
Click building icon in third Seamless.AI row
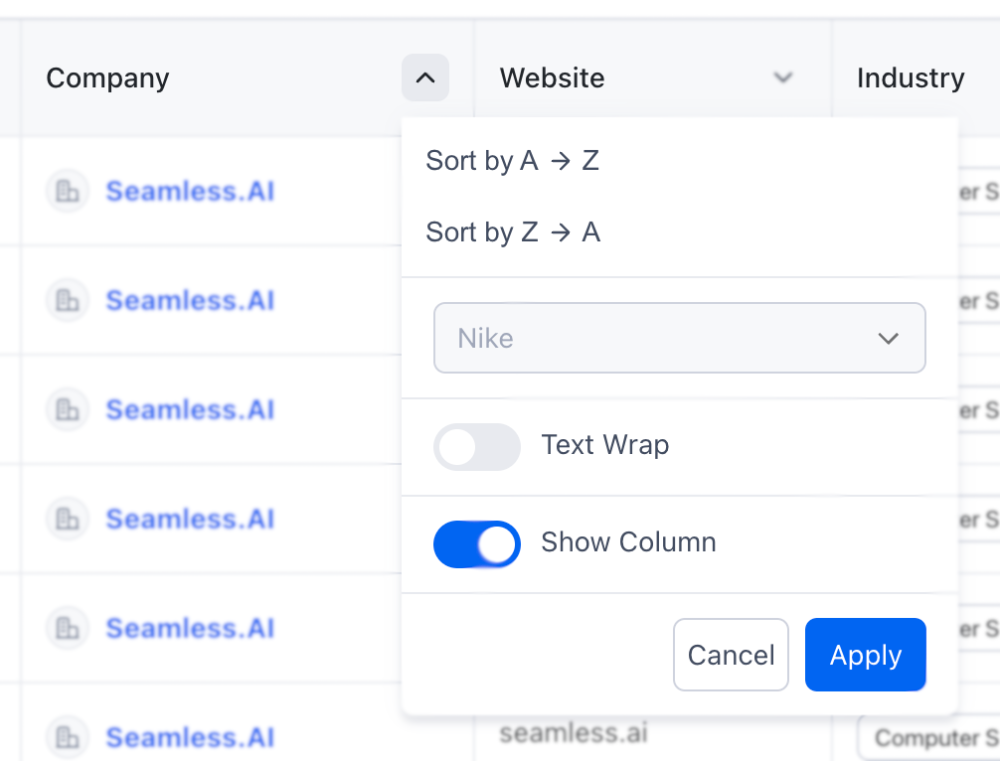point(67,409)
